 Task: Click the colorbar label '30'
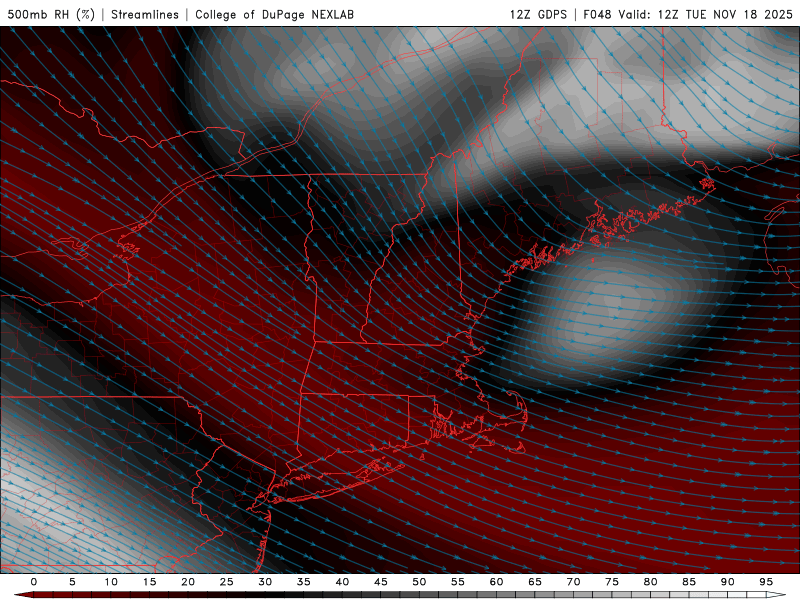pyautogui.click(x=265, y=582)
